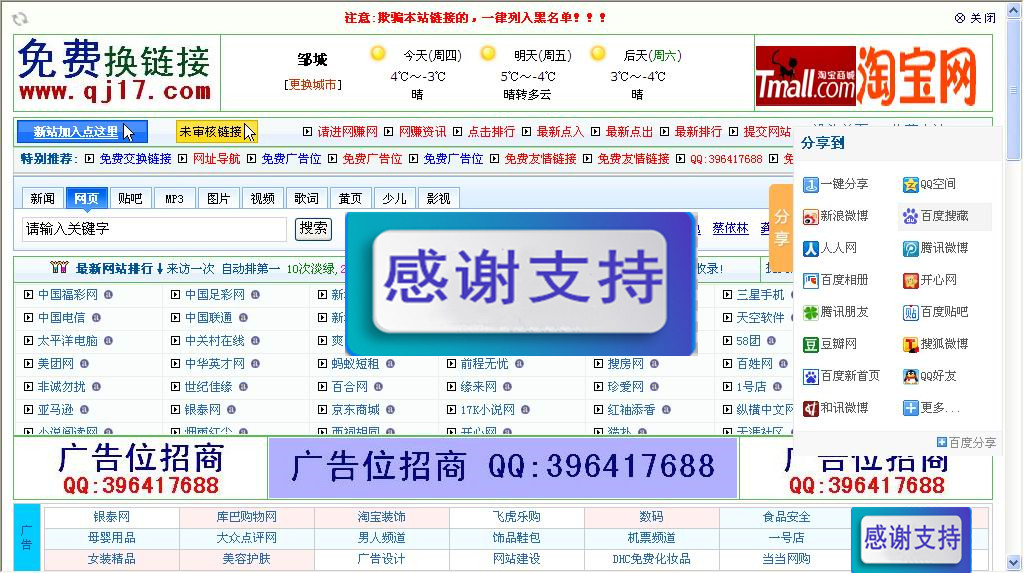Share to 开心网 icon
1024x573 pixels.
(910, 281)
